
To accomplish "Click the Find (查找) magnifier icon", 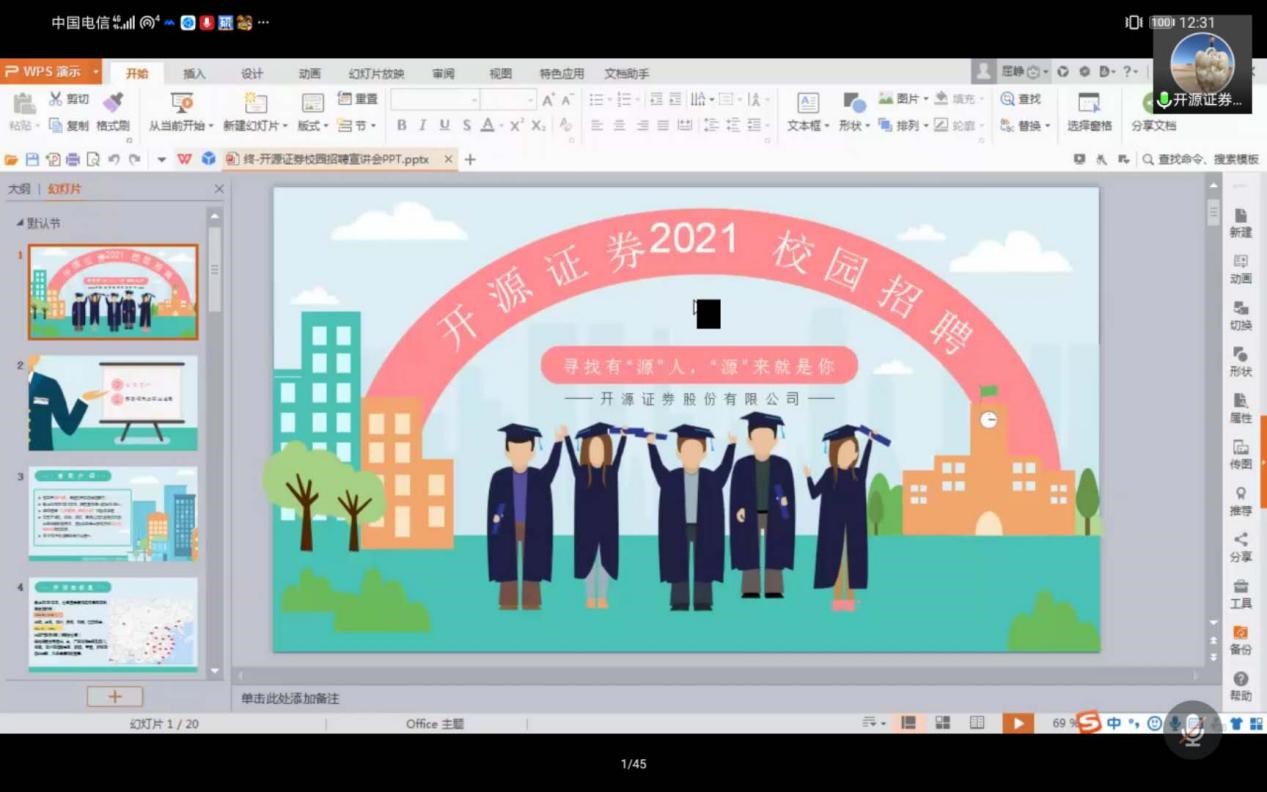I will (1007, 99).
